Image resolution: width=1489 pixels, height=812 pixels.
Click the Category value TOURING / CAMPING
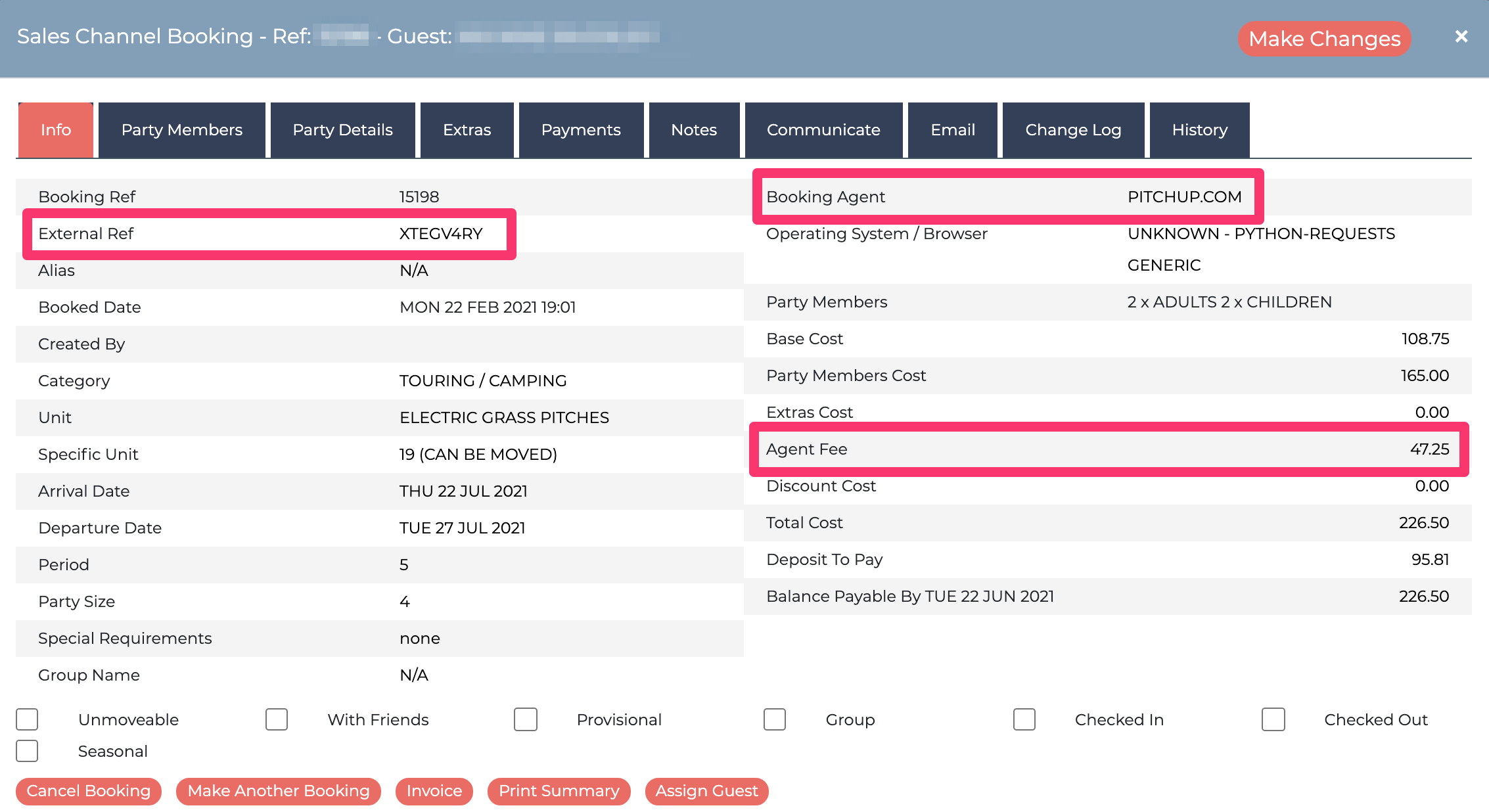[483, 381]
